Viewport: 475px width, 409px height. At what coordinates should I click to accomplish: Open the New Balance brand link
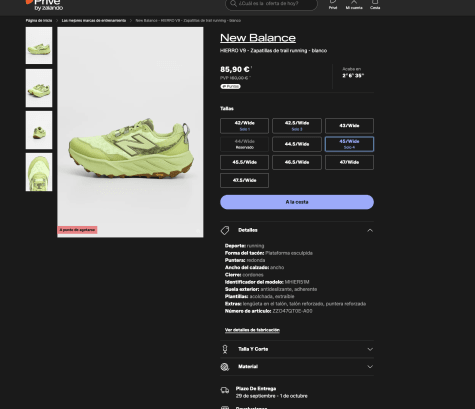258,38
